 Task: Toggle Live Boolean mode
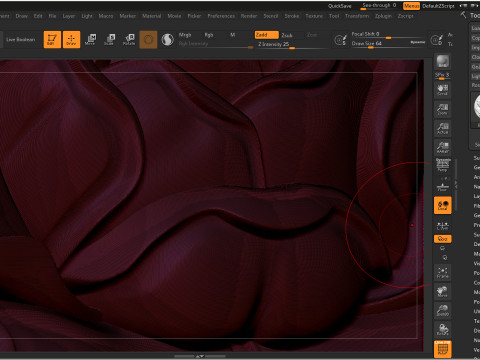click(x=21, y=39)
